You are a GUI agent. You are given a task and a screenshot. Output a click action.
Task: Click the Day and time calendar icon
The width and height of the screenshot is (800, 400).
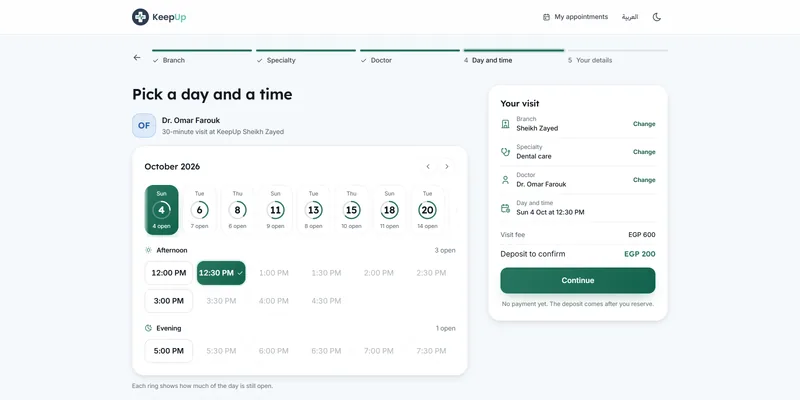click(505, 208)
